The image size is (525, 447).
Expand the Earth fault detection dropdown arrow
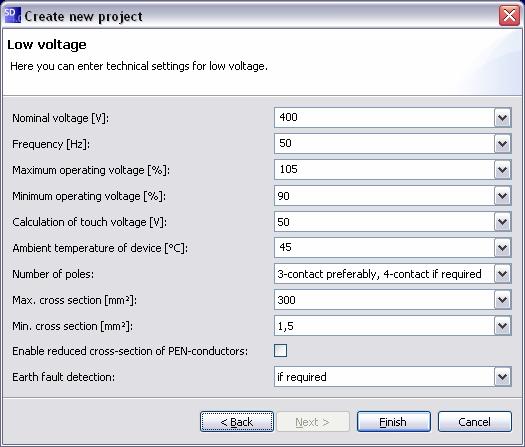[503, 377]
